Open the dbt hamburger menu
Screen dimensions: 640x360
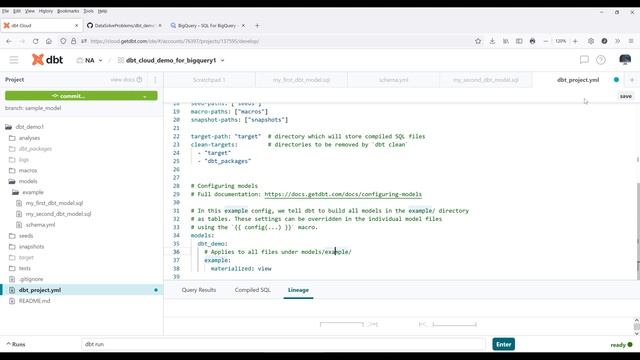[x=14, y=60]
